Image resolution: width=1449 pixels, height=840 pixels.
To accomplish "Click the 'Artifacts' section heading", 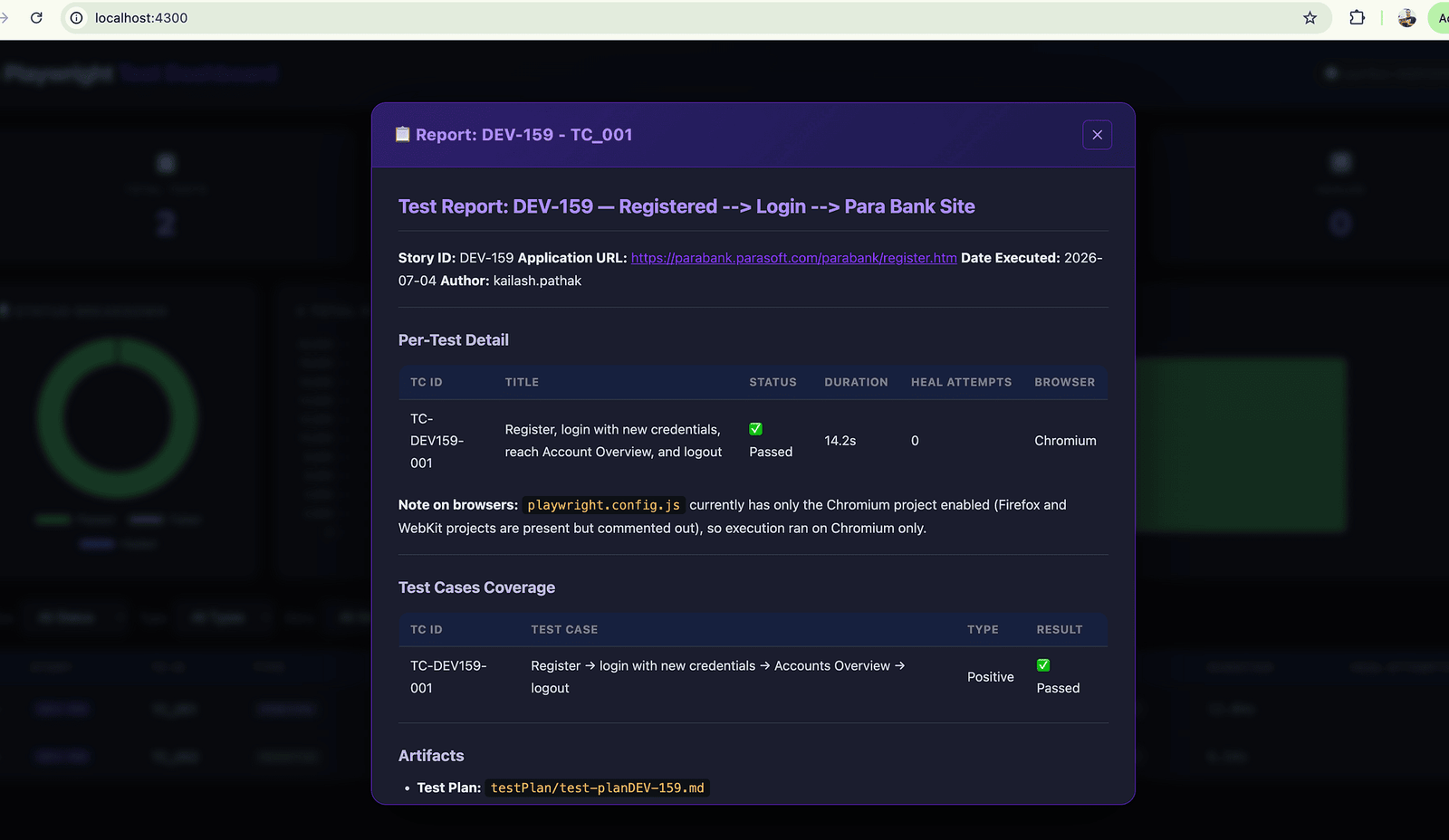I will [x=431, y=756].
